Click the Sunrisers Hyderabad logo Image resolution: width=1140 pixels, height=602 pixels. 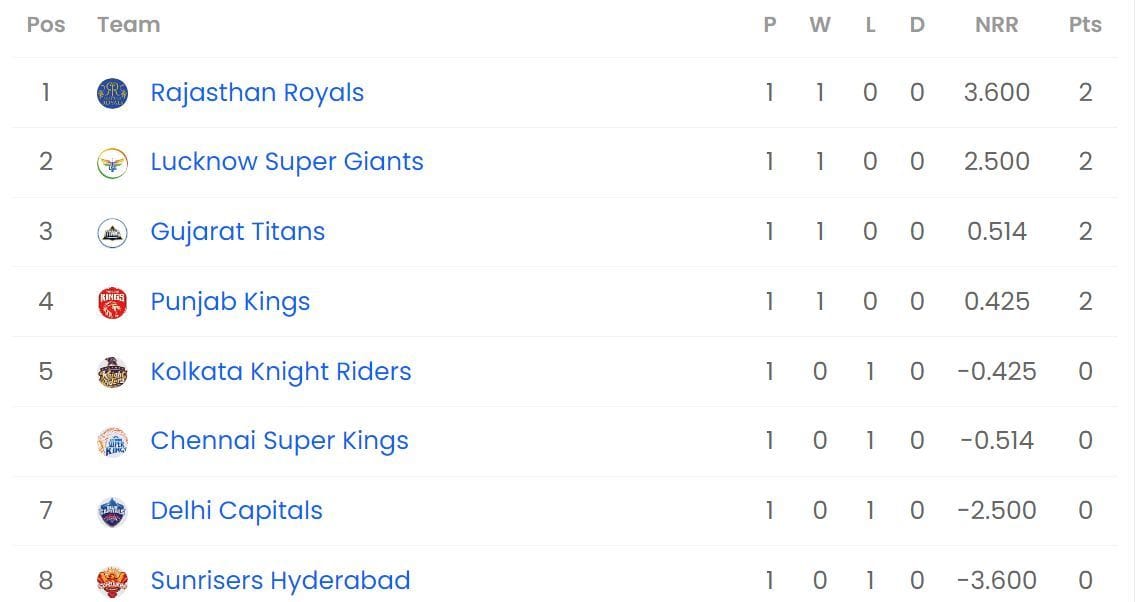click(x=112, y=580)
